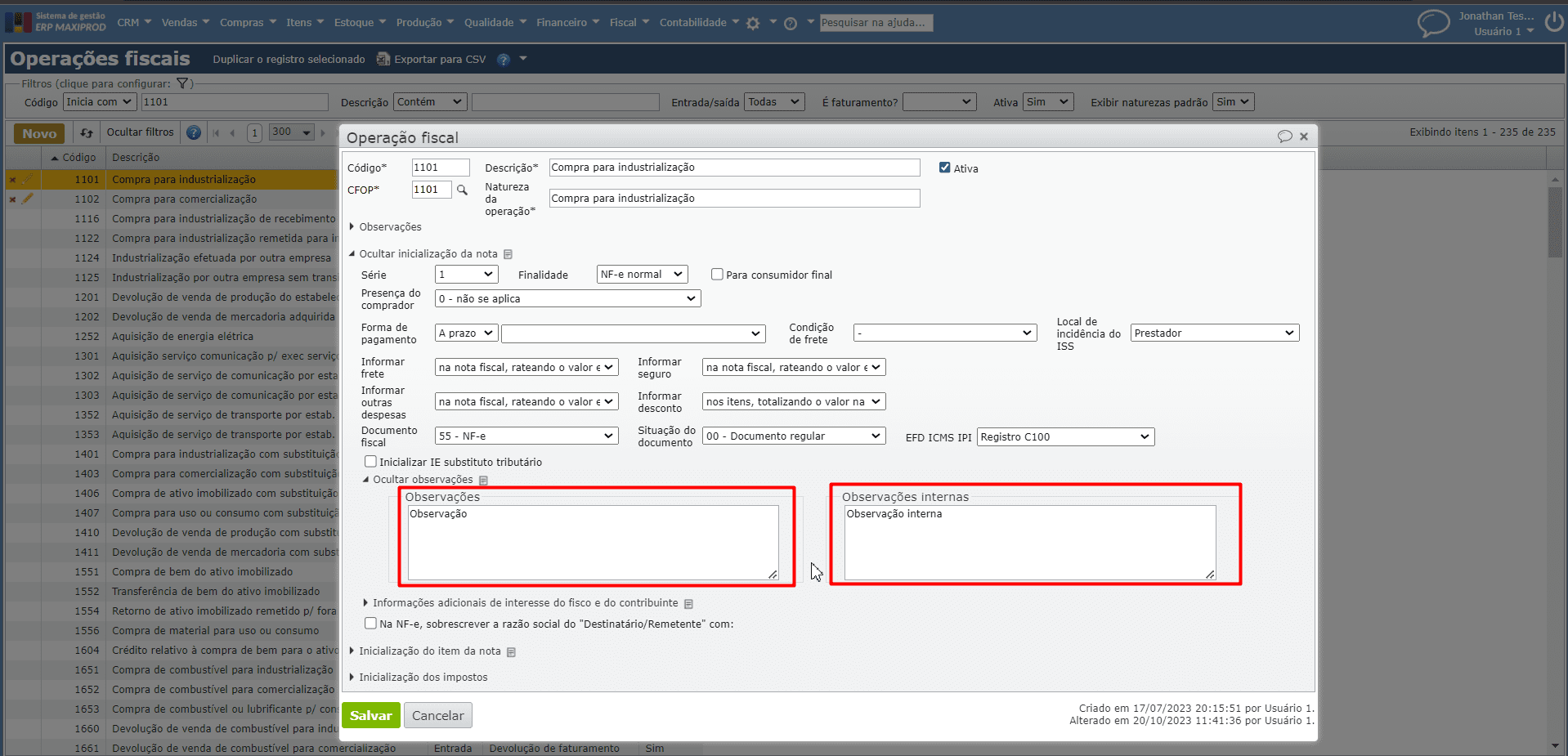The image size is (1568, 756).
Task: Open the Presença do comprador dropdown
Action: click(567, 298)
